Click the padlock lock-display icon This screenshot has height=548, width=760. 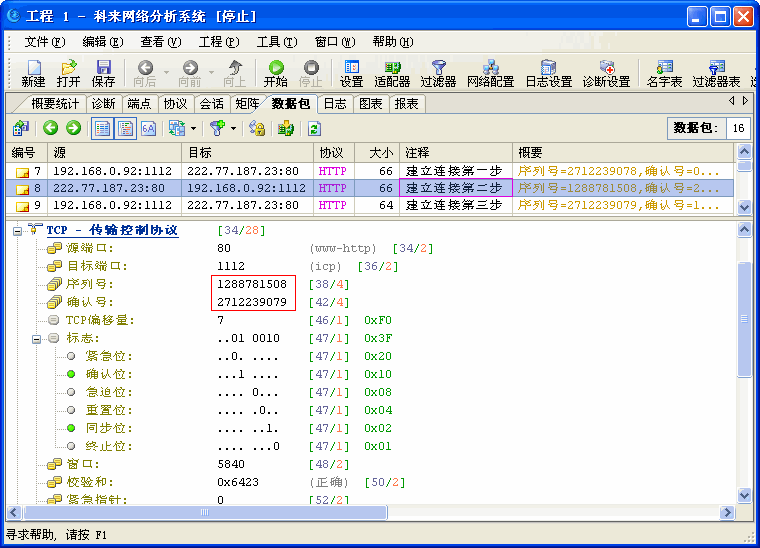257,128
